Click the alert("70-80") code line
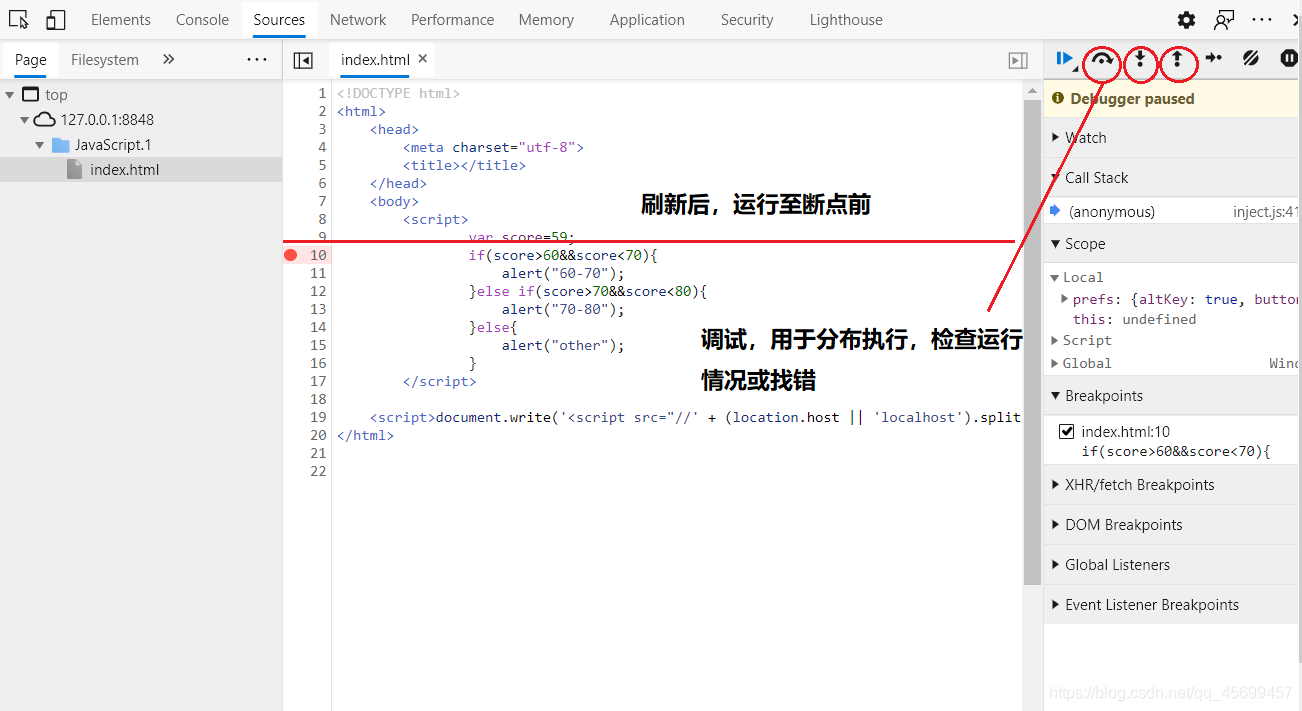The image size is (1302, 711). click(563, 309)
